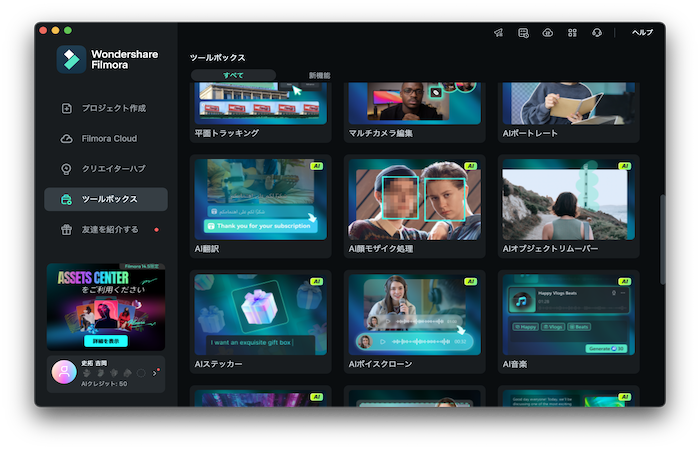Click the 友達を紹介する gift icon
The width and height of the screenshot is (700, 450).
click(67, 229)
